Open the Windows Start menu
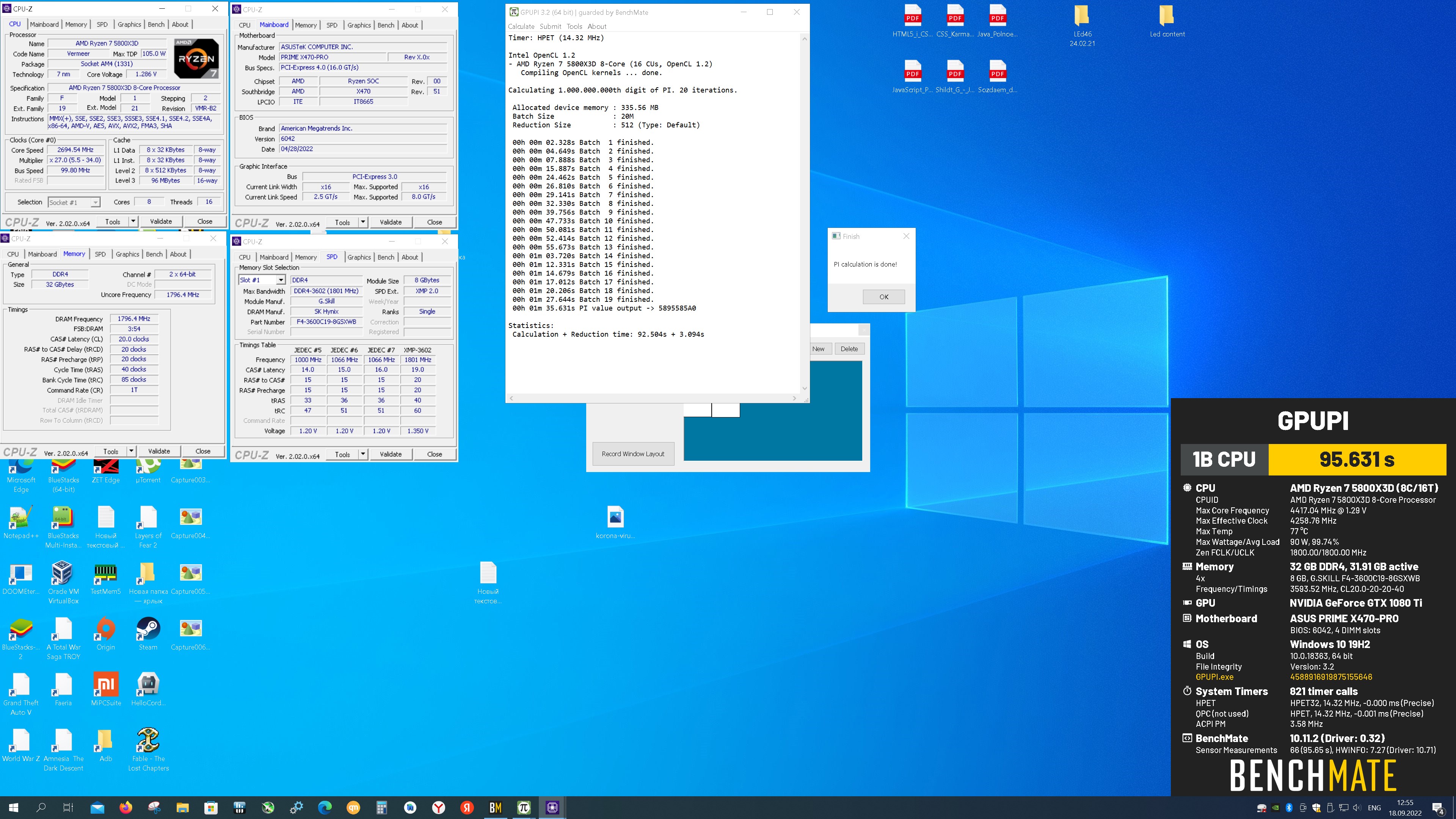Screen dimensions: 1456x819 (14, 808)
